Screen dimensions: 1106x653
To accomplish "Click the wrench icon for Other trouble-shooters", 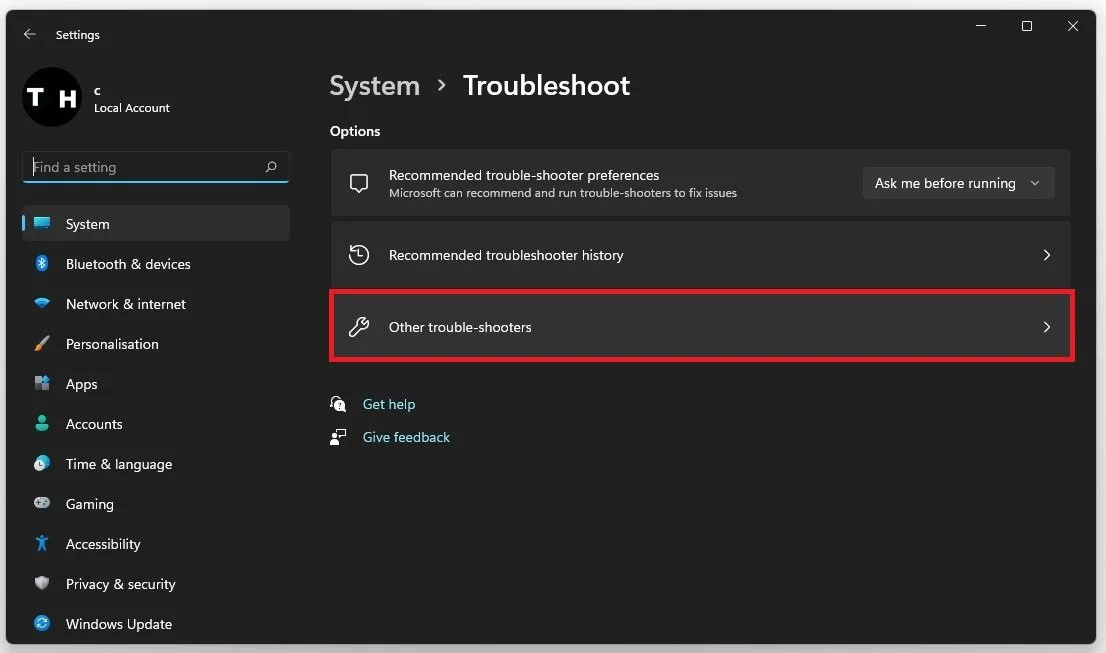I will (x=359, y=326).
